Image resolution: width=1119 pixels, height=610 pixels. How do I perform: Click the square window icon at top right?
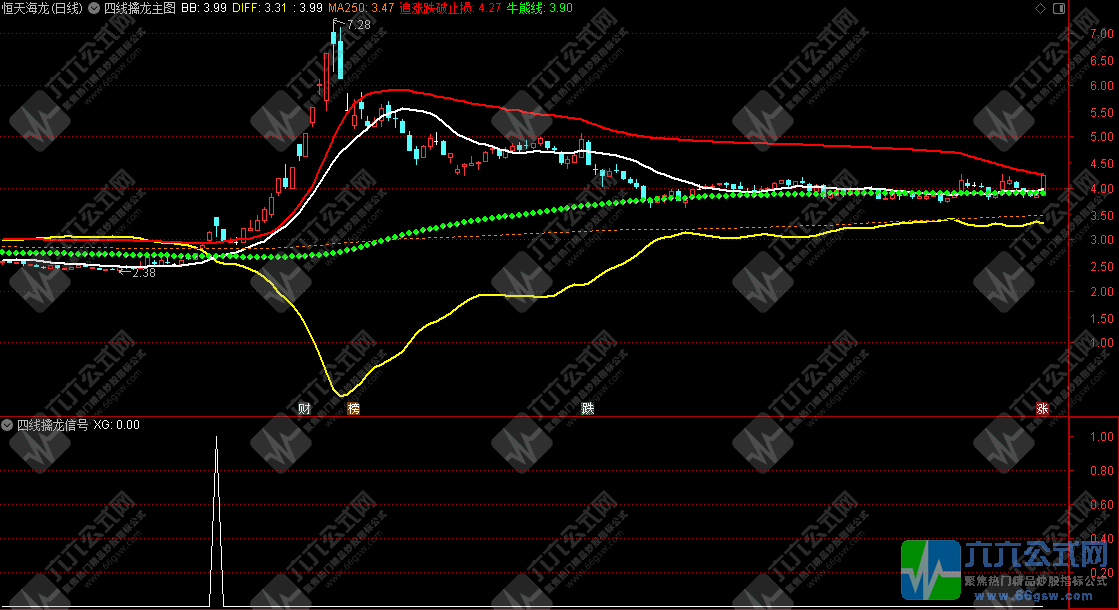1059,8
